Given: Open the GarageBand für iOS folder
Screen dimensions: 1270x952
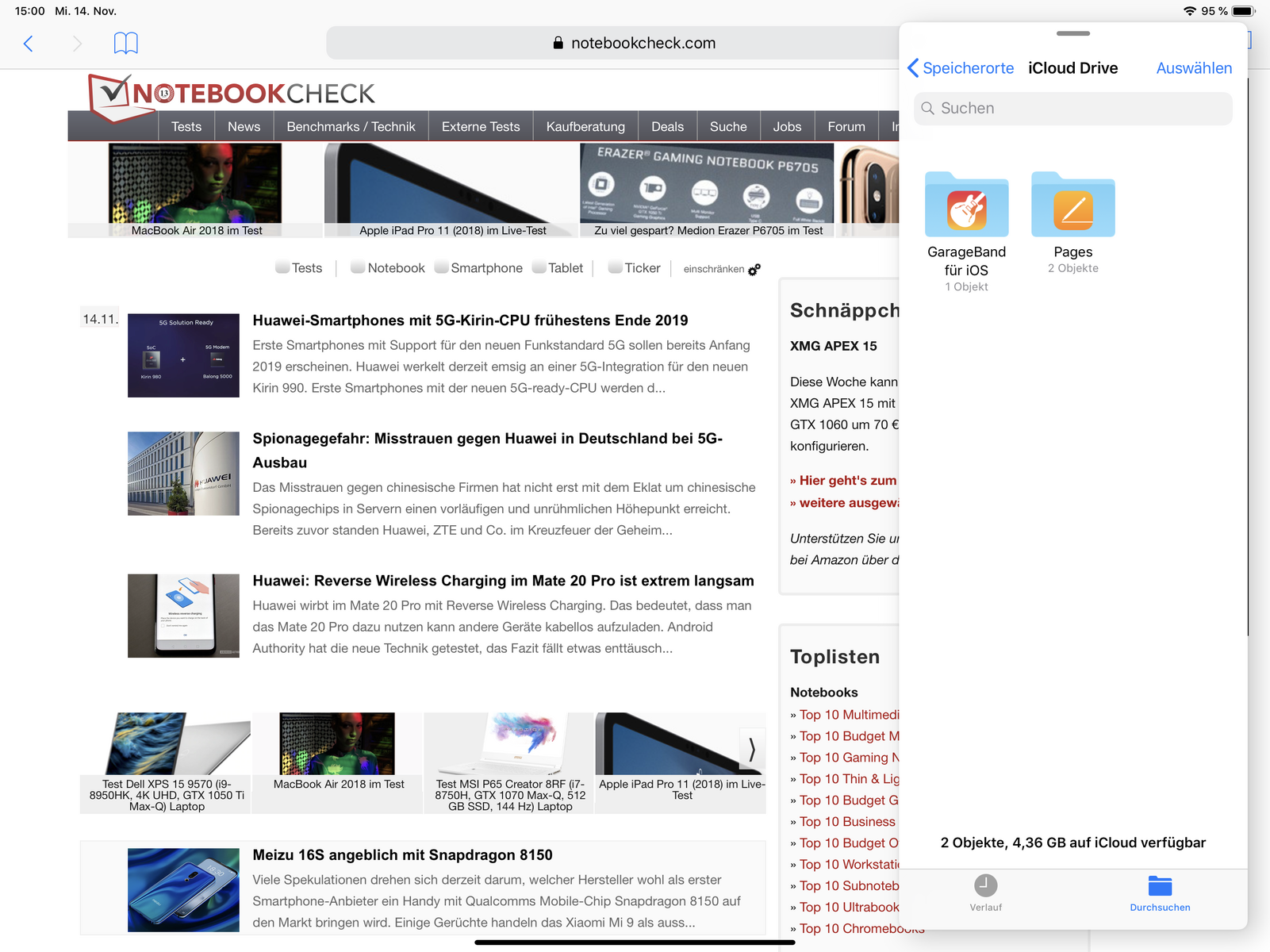Looking at the screenshot, I should pyautogui.click(x=966, y=232).
